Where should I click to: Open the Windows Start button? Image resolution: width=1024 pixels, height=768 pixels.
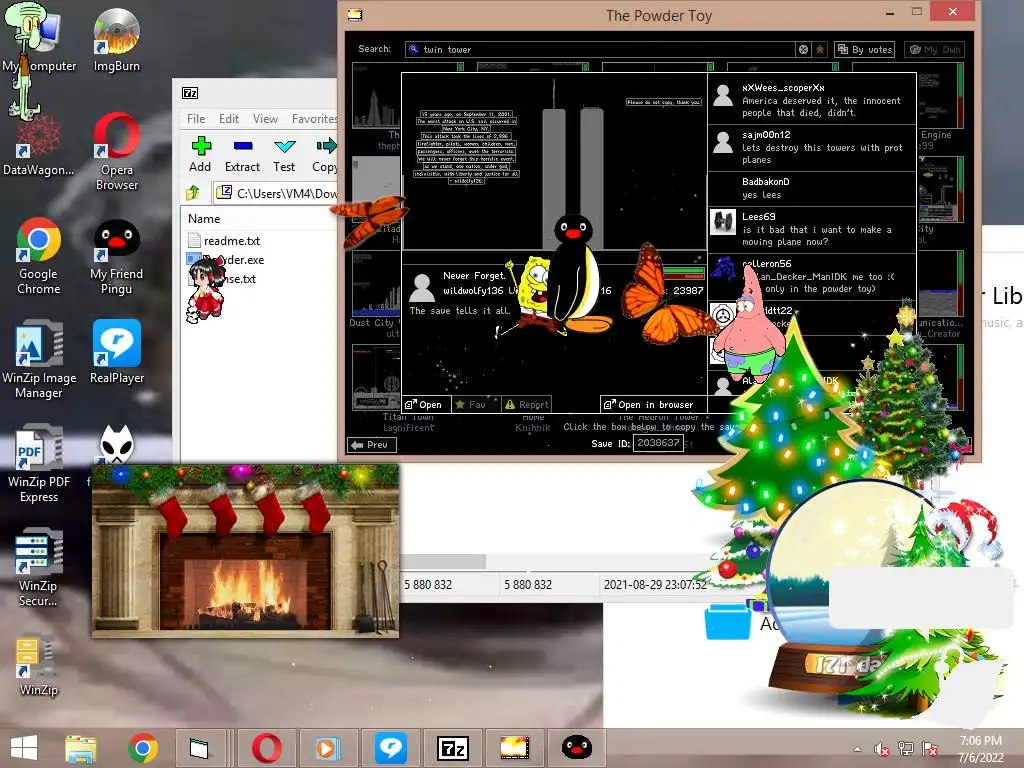[x=24, y=748]
